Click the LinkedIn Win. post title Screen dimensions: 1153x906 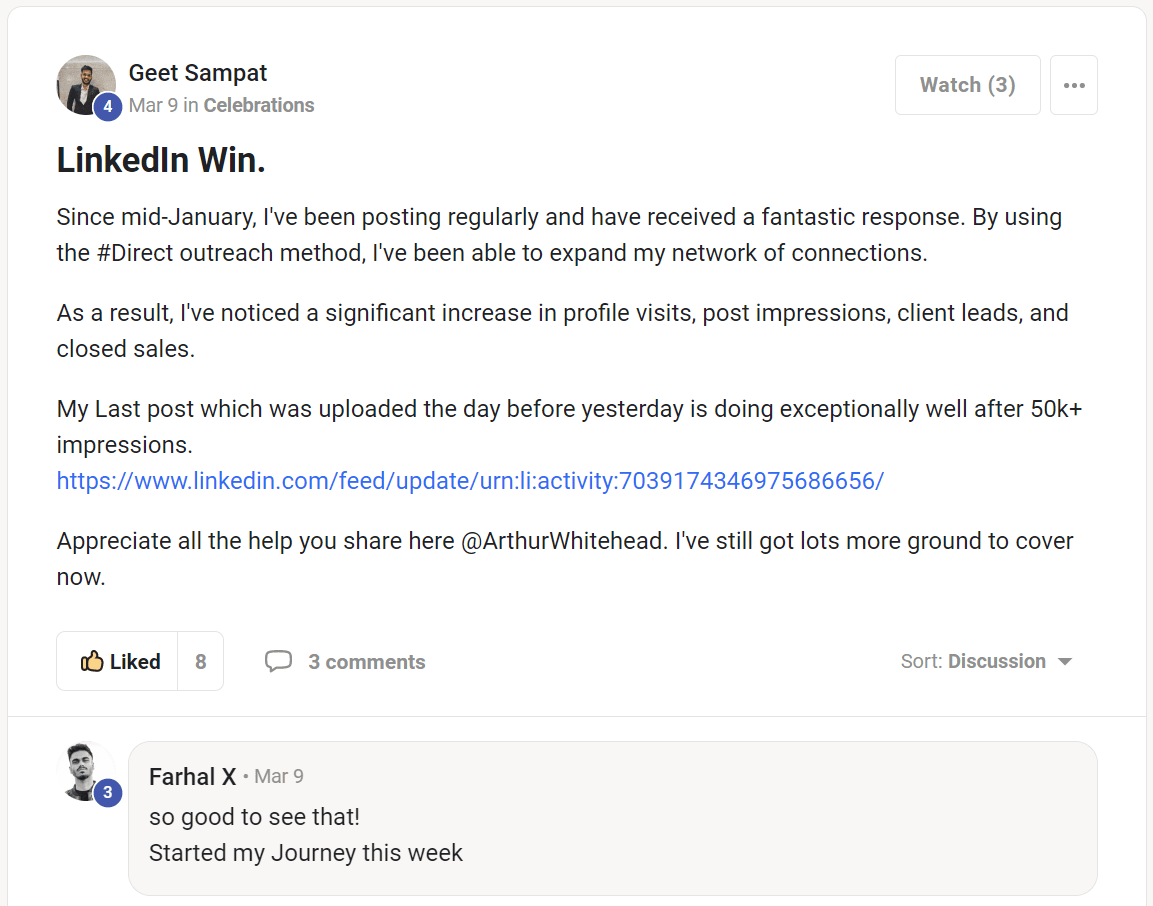pos(161,160)
